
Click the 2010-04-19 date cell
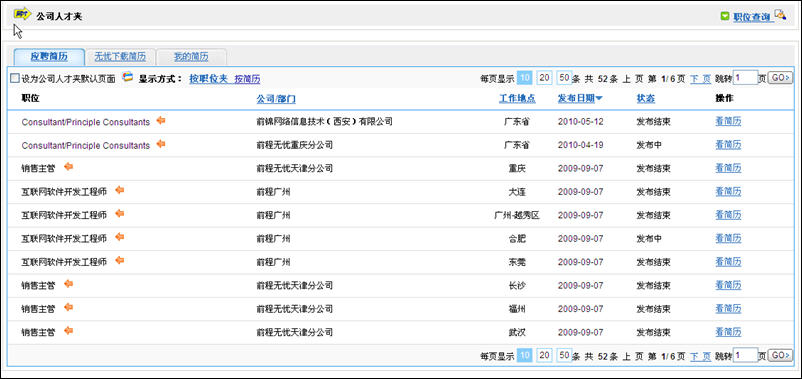pyautogui.click(x=581, y=145)
